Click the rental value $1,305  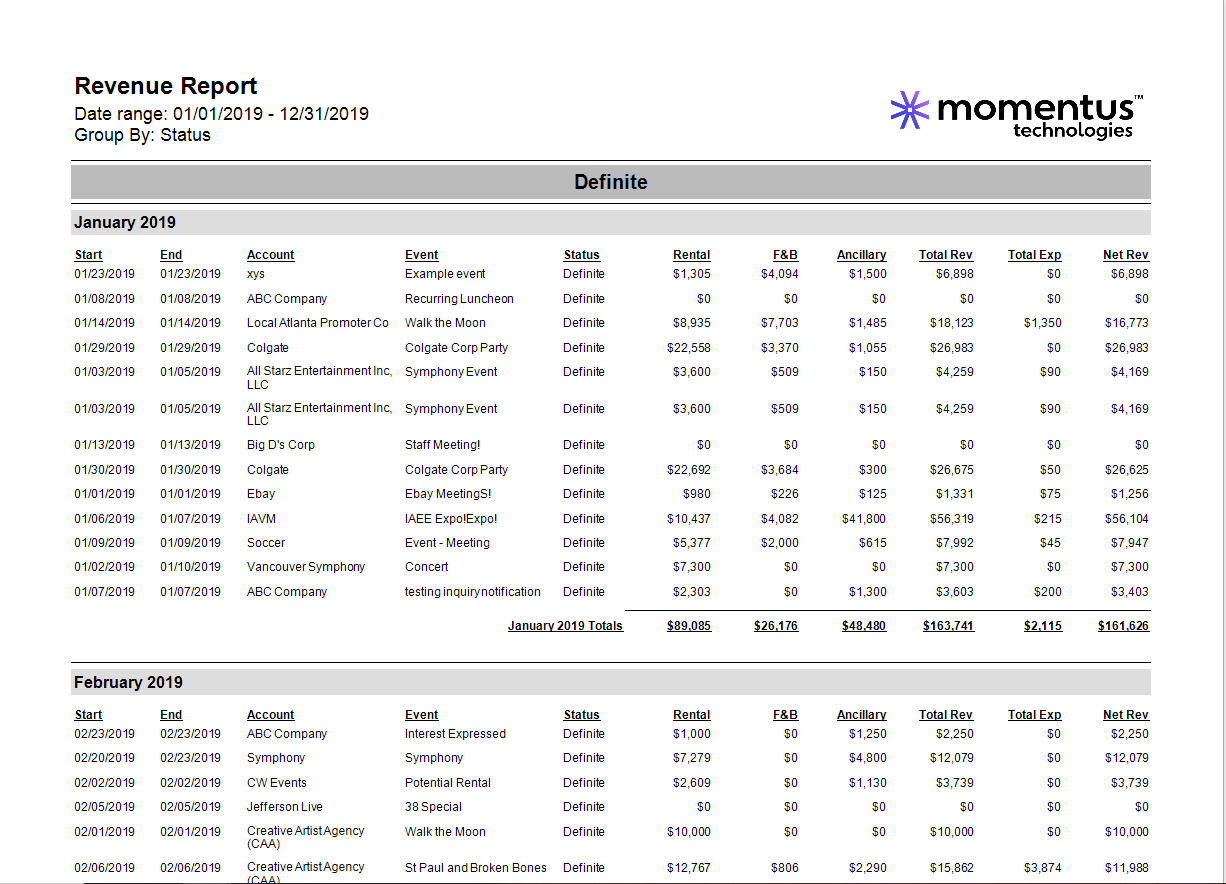pyautogui.click(x=692, y=274)
